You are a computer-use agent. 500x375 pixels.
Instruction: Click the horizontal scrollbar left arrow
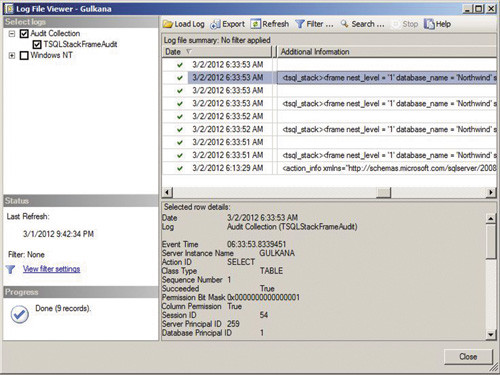tap(167, 192)
